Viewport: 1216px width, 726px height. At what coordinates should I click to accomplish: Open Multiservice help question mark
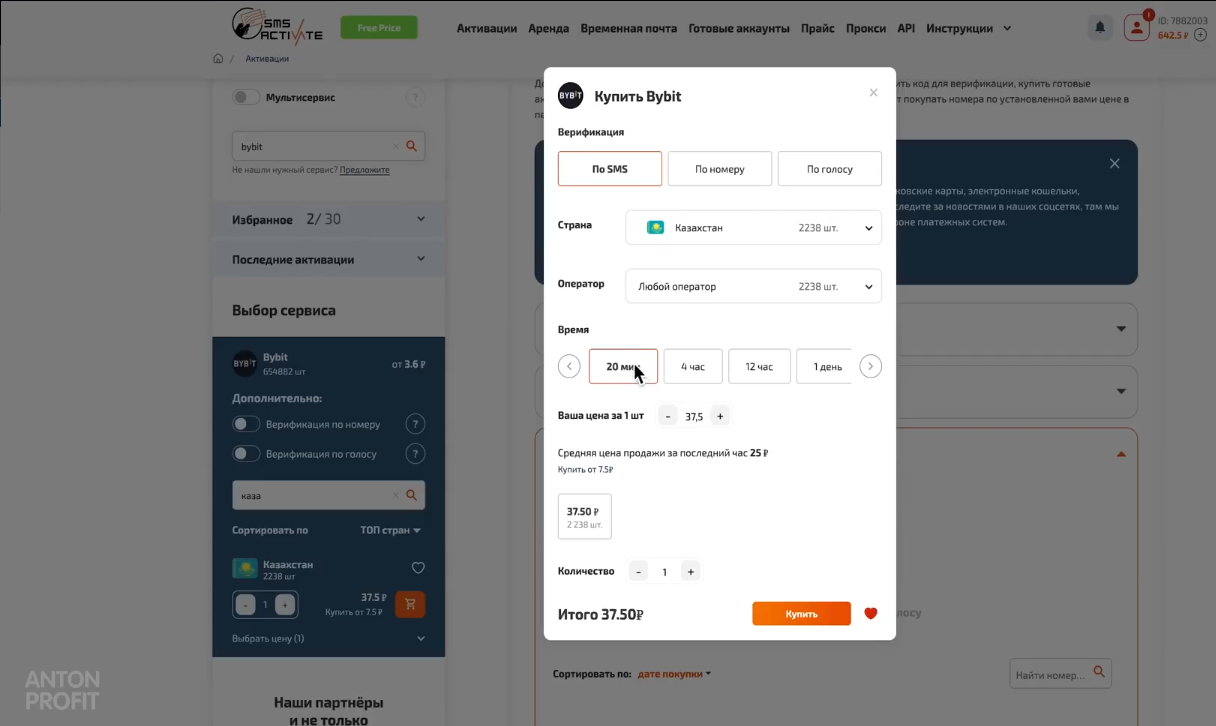click(415, 97)
